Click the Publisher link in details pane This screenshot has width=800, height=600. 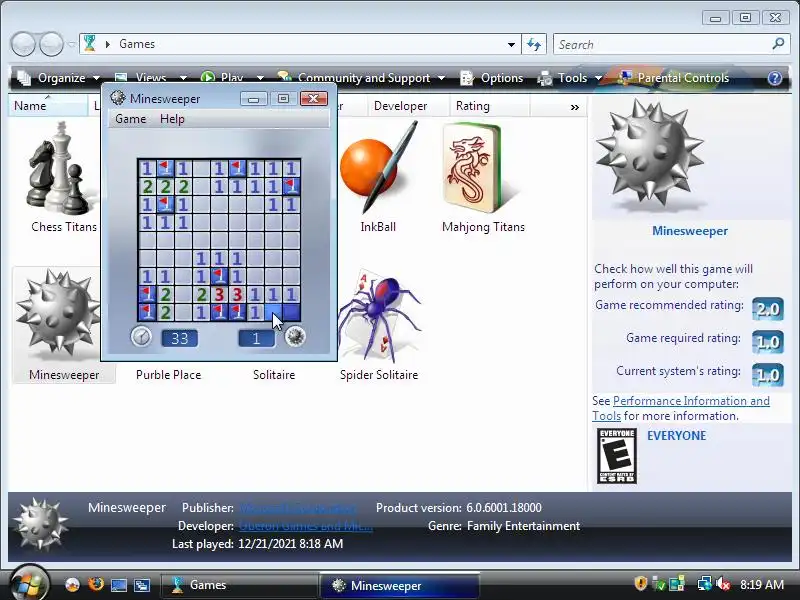pyautogui.click(x=297, y=508)
